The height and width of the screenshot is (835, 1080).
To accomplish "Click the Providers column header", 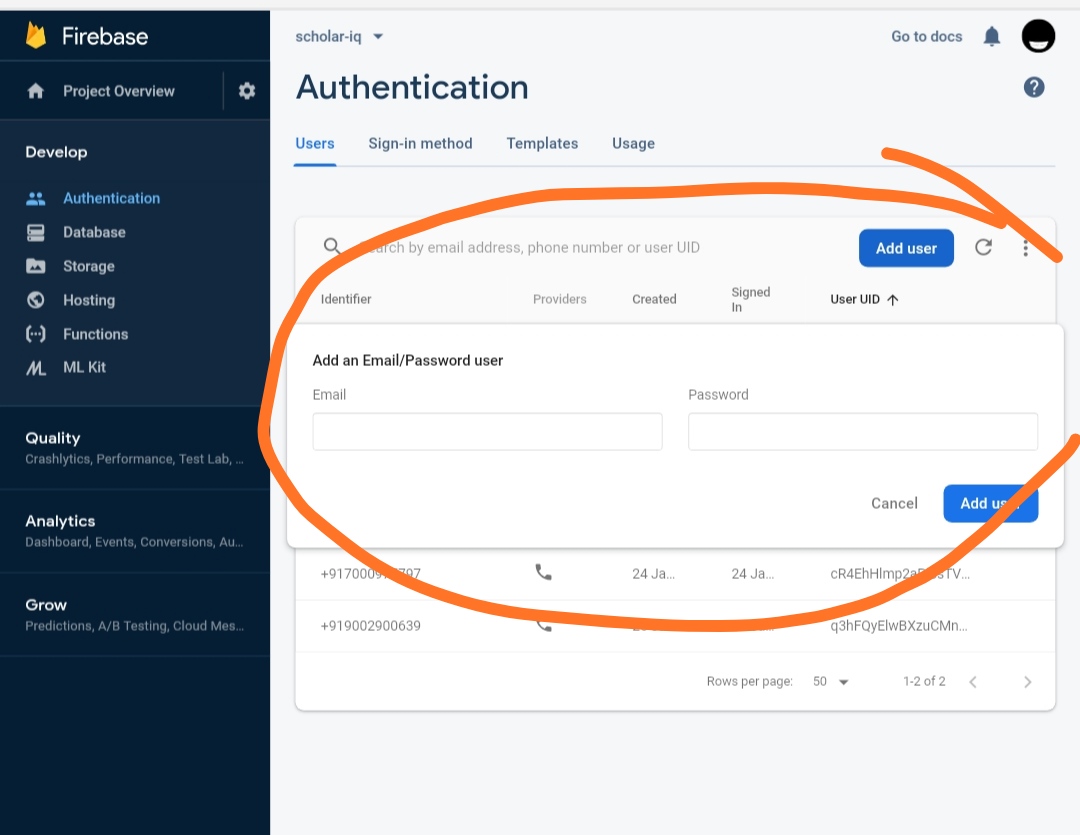I will click(x=559, y=299).
